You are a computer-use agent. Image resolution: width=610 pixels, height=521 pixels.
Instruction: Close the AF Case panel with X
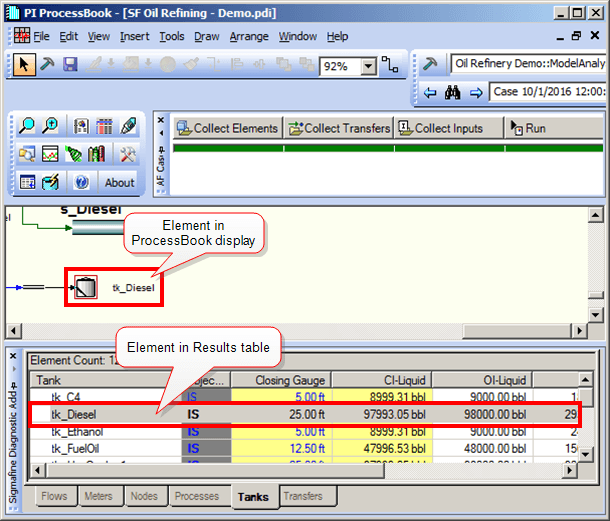(160, 120)
